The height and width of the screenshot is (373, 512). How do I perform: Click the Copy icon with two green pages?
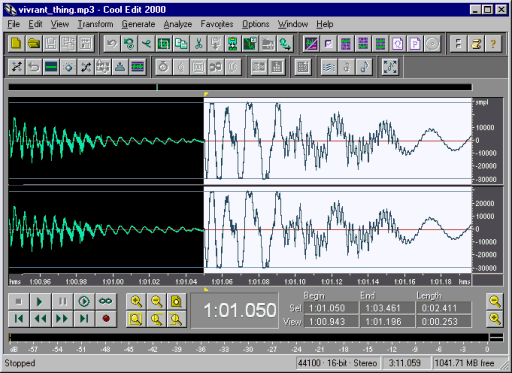[181, 44]
